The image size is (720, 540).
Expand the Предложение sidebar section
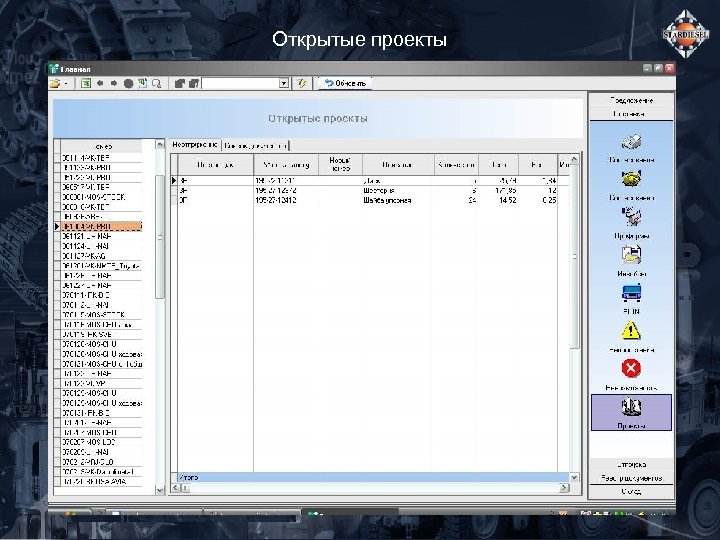pos(631,100)
